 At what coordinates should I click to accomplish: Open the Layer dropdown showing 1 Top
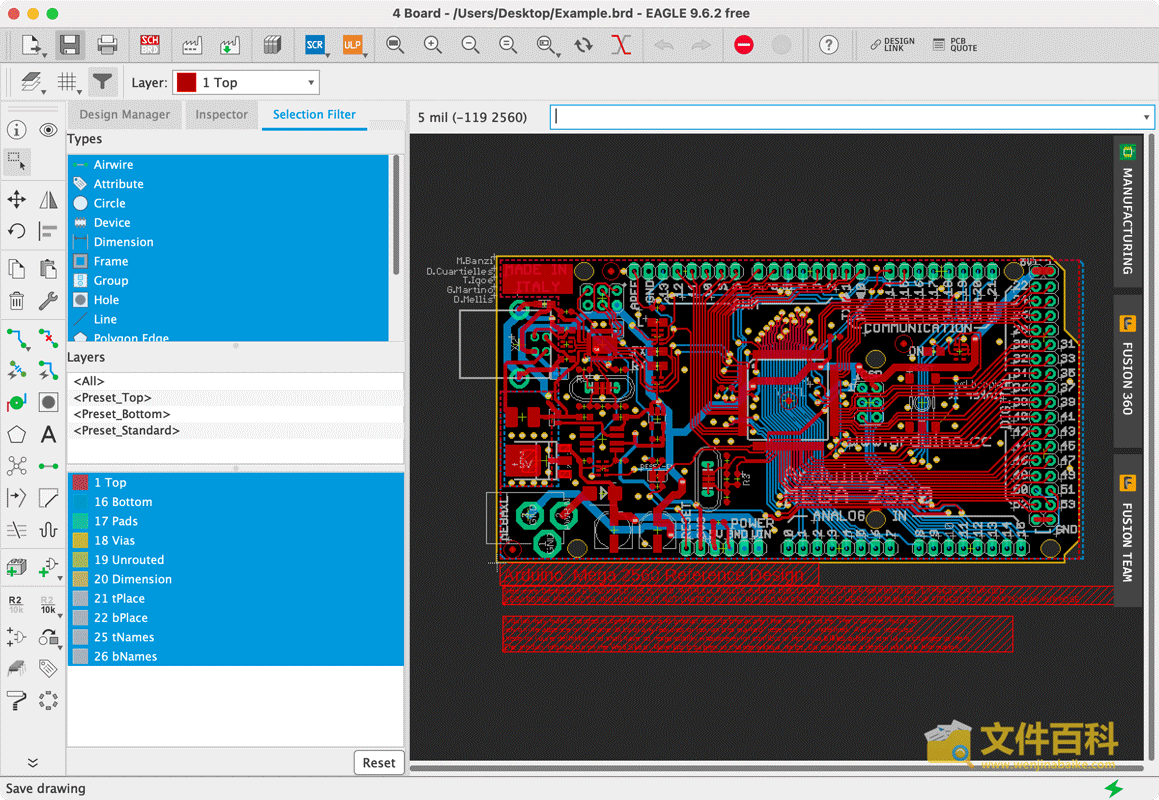point(246,83)
